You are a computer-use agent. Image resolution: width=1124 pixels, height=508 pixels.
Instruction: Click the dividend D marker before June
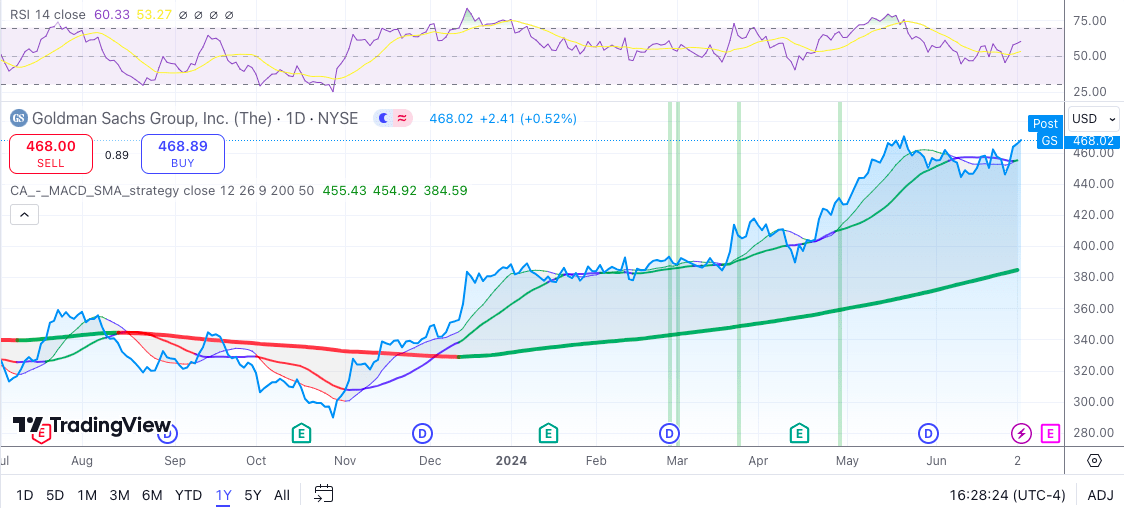point(928,433)
